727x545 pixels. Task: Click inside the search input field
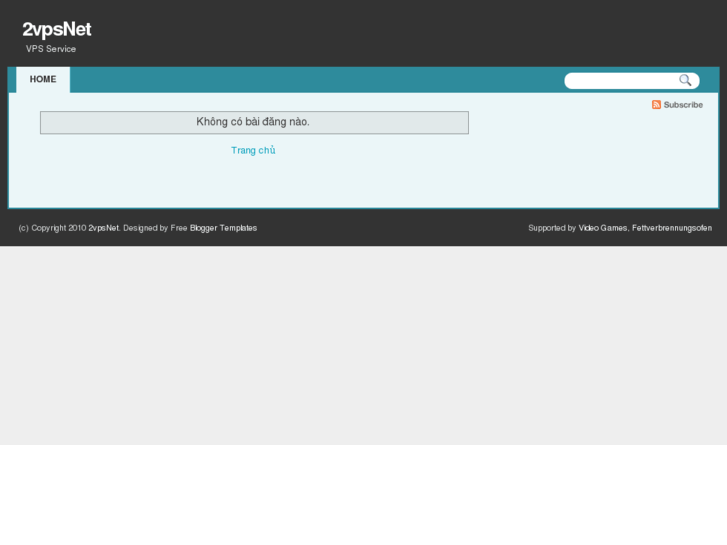[x=621, y=81]
